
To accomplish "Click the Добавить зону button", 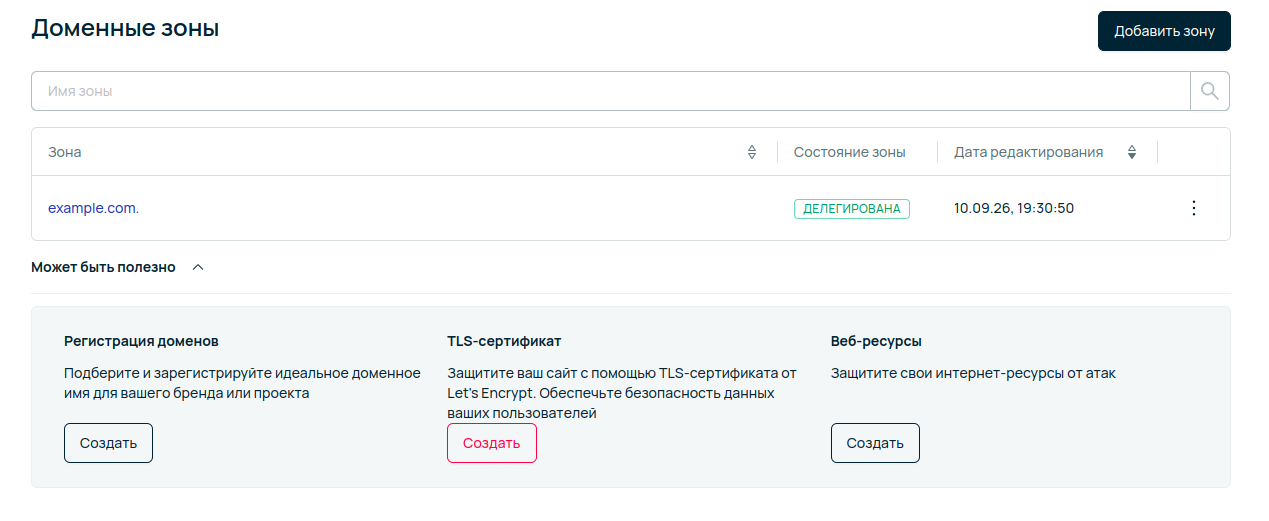I will (x=1164, y=31).
